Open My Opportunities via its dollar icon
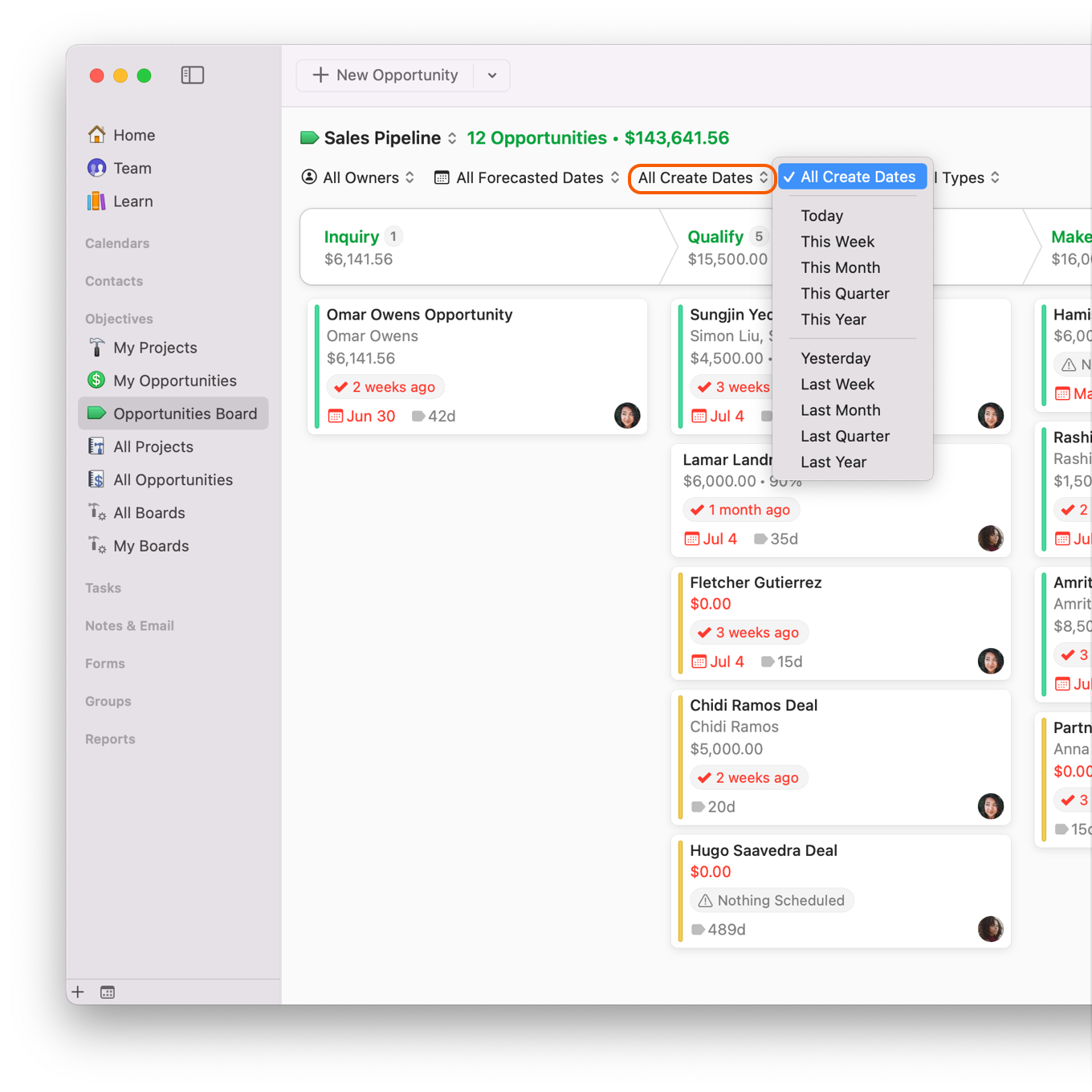1092x1092 pixels. click(96, 380)
